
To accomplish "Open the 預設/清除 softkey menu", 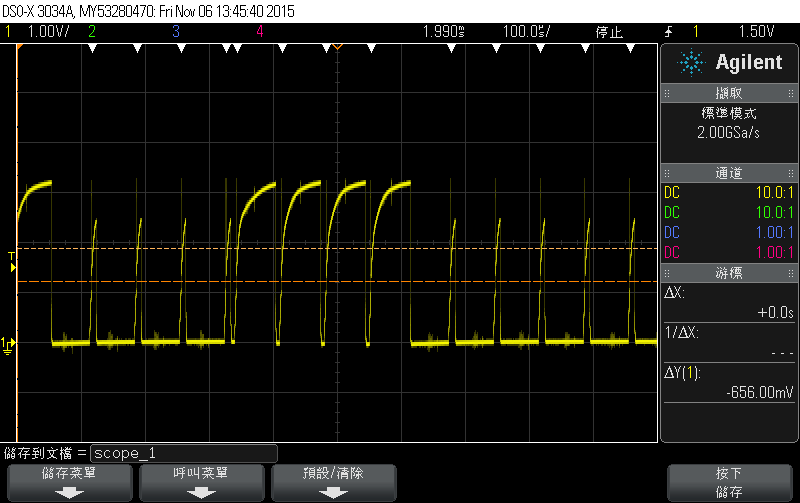I will [334, 483].
